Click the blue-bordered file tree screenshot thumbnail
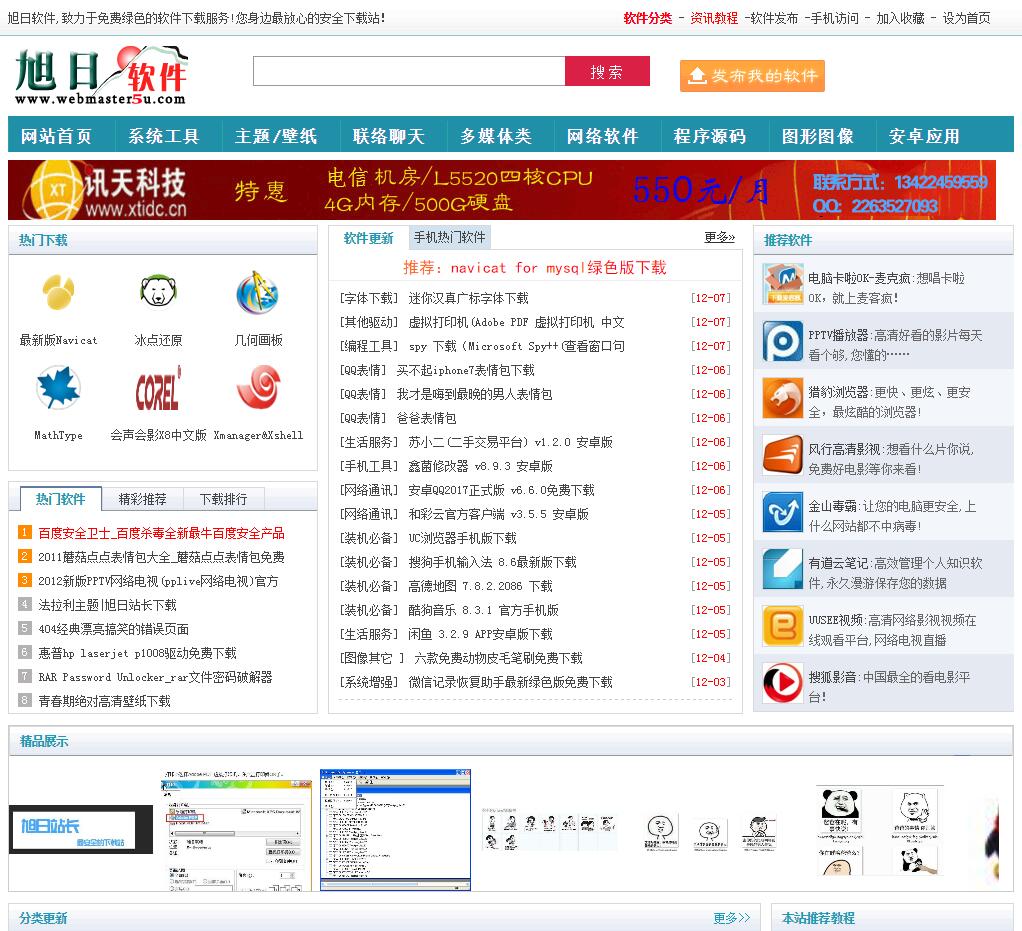1022x931 pixels. pos(395,830)
